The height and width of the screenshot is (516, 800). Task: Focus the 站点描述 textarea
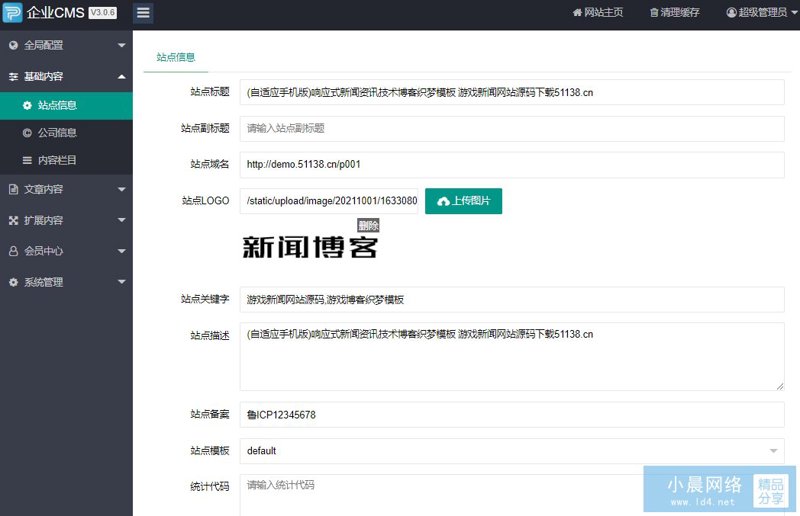tap(512, 356)
